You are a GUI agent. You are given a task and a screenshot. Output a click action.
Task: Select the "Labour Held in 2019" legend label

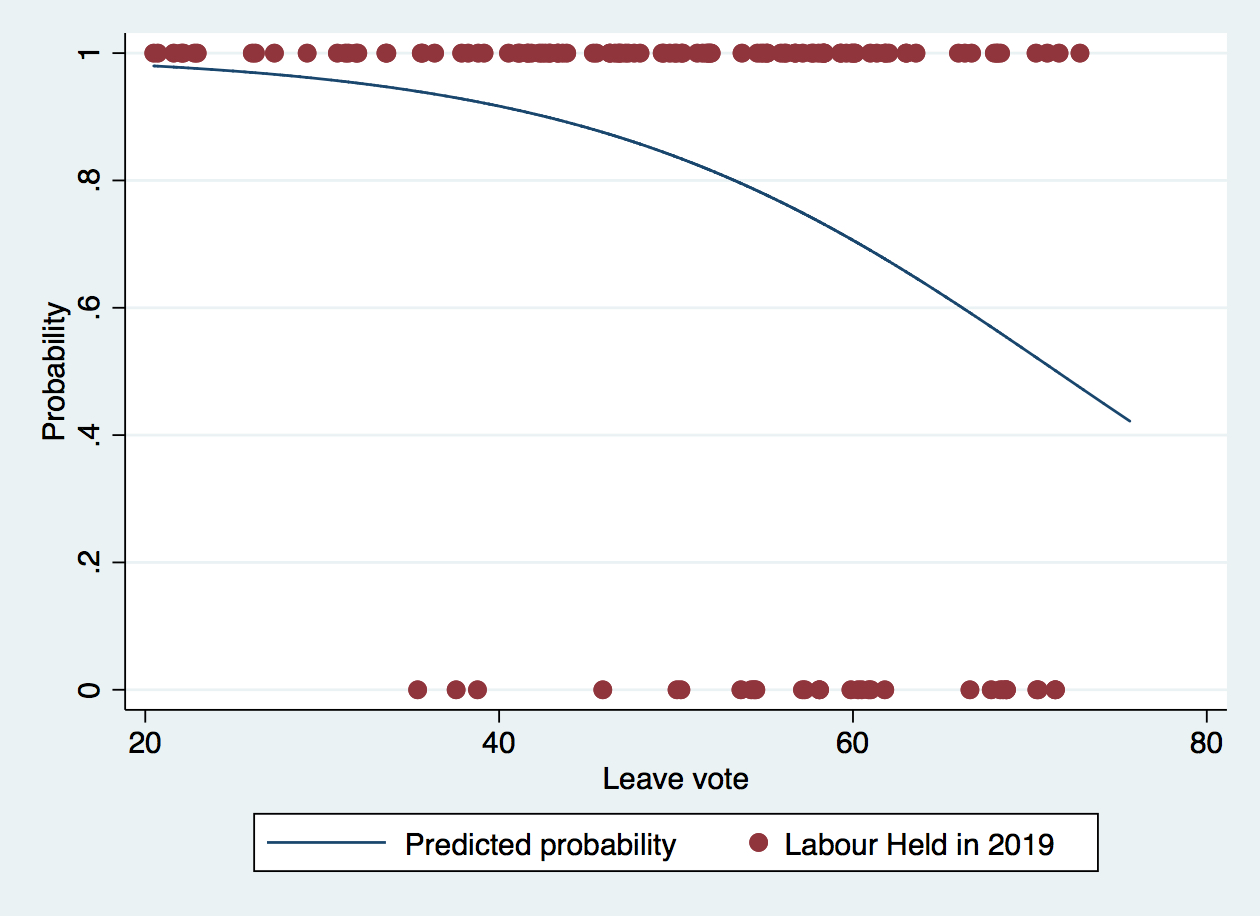919,844
